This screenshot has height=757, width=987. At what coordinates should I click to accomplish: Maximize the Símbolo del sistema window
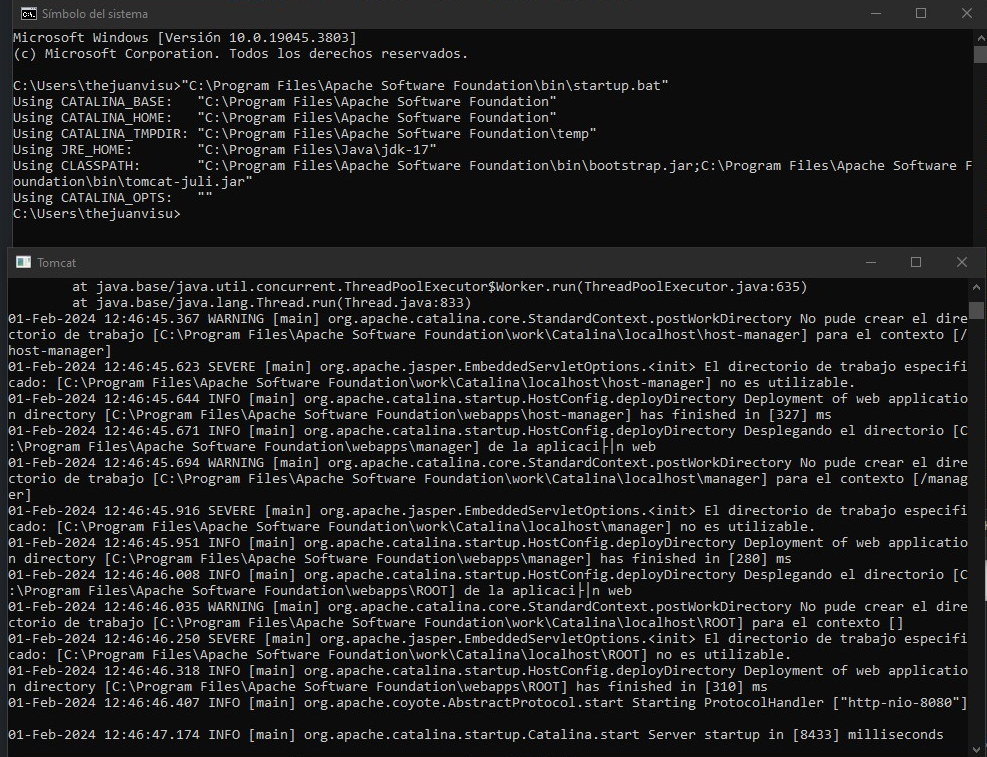coord(920,14)
